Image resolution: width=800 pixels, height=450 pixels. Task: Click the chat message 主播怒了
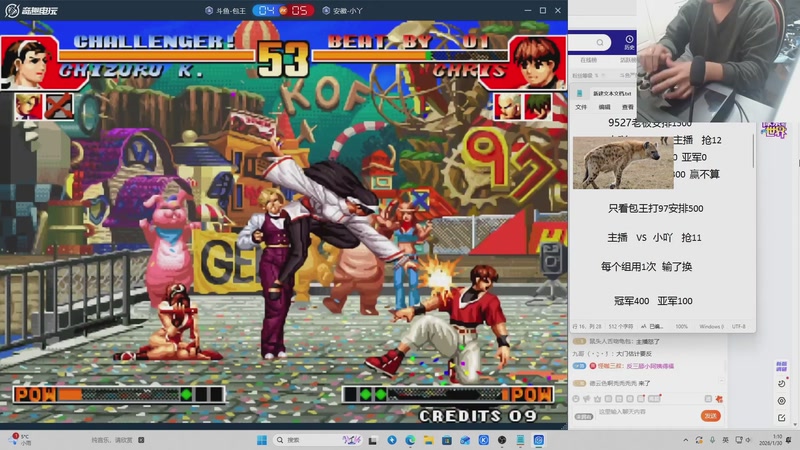[648, 341]
